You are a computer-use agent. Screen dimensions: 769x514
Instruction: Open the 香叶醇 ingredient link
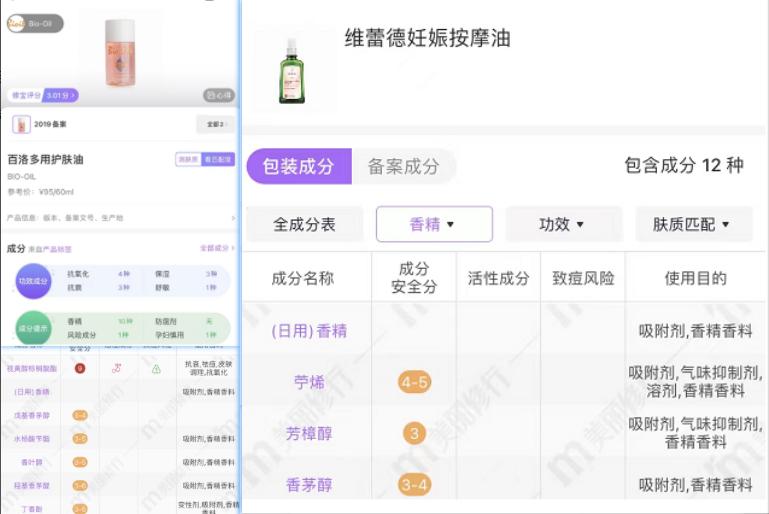(x=32, y=463)
